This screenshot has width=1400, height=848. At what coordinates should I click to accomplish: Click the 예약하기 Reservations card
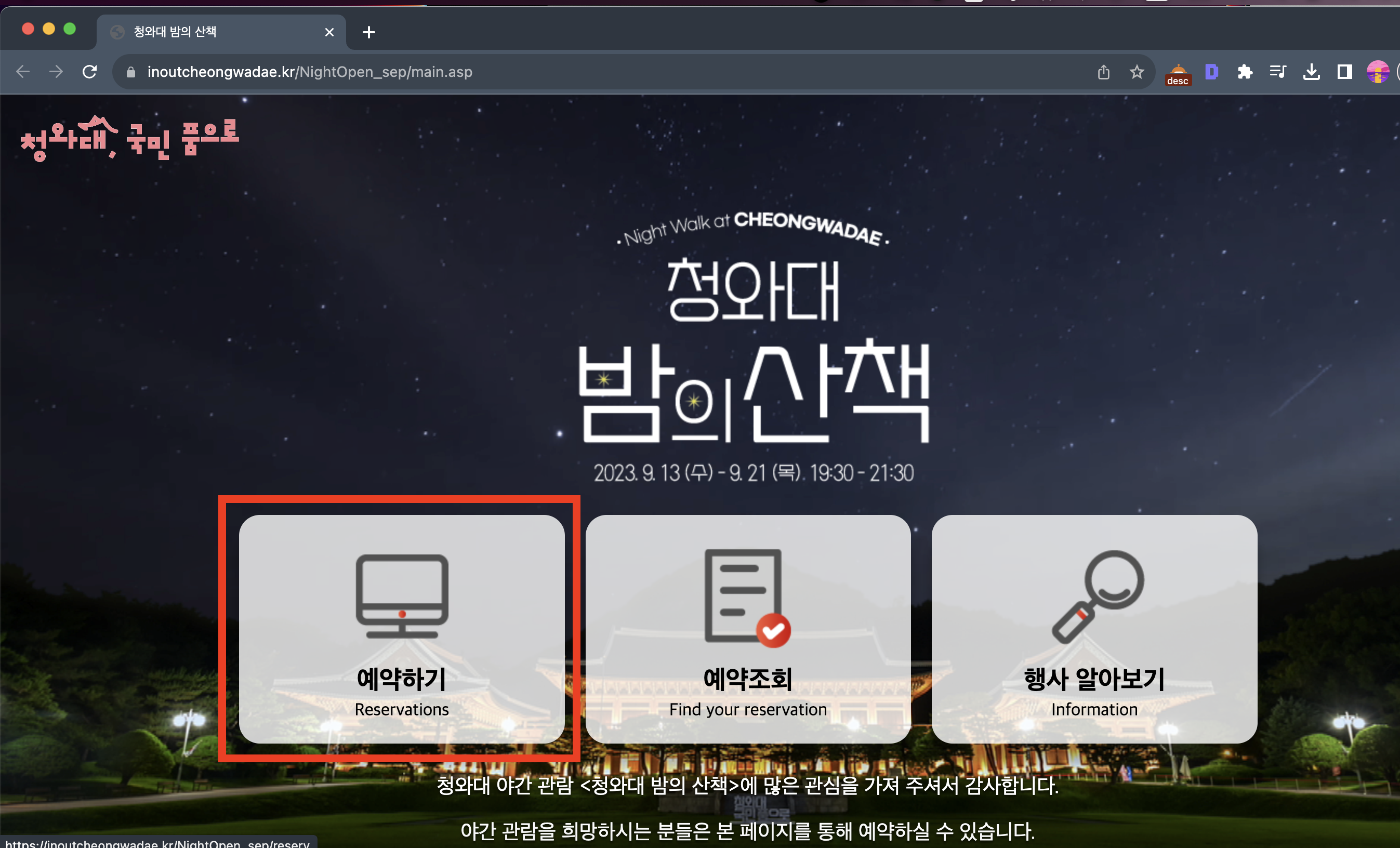tap(402, 629)
